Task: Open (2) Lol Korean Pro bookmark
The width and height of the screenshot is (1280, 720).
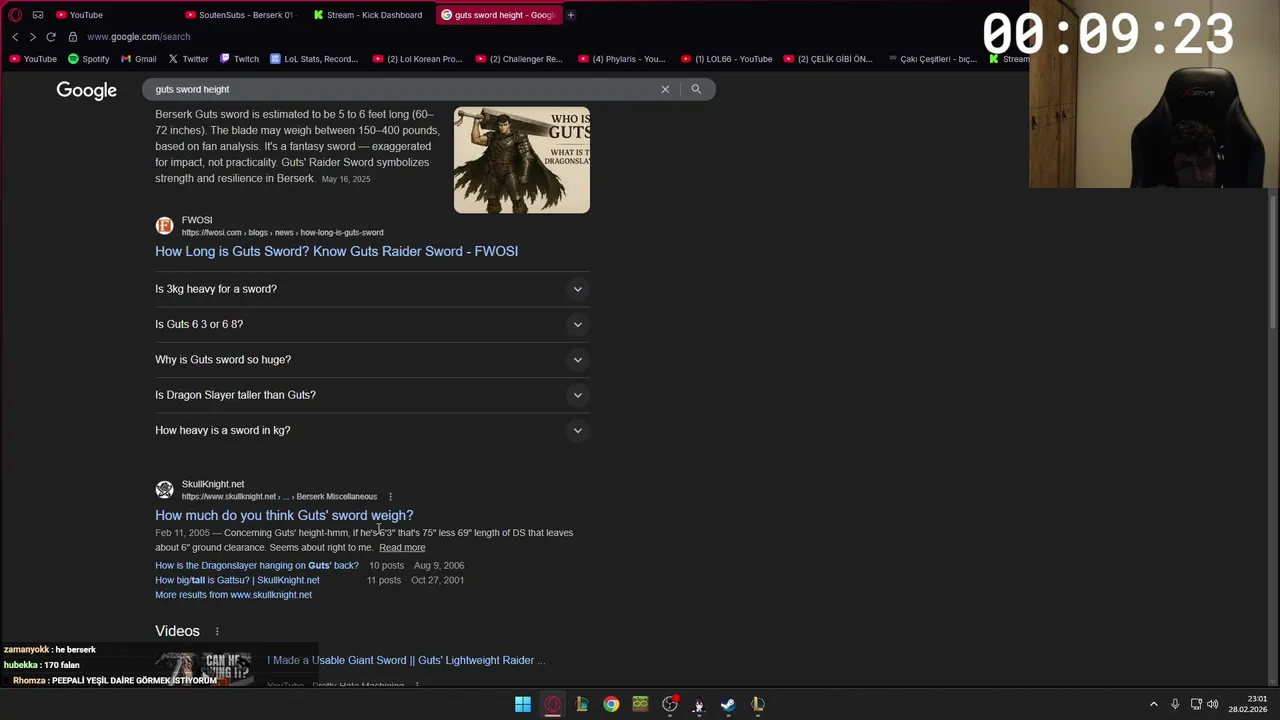Action: (x=417, y=59)
